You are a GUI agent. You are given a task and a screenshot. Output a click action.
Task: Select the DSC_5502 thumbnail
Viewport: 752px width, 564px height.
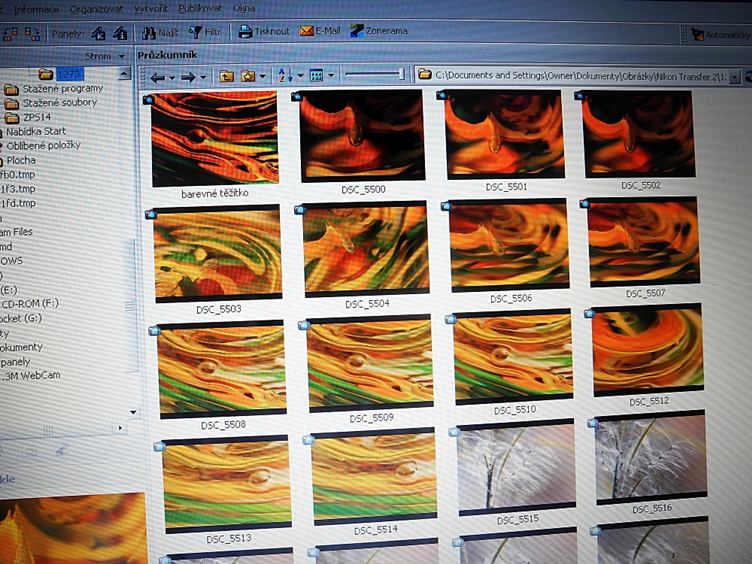(638, 134)
